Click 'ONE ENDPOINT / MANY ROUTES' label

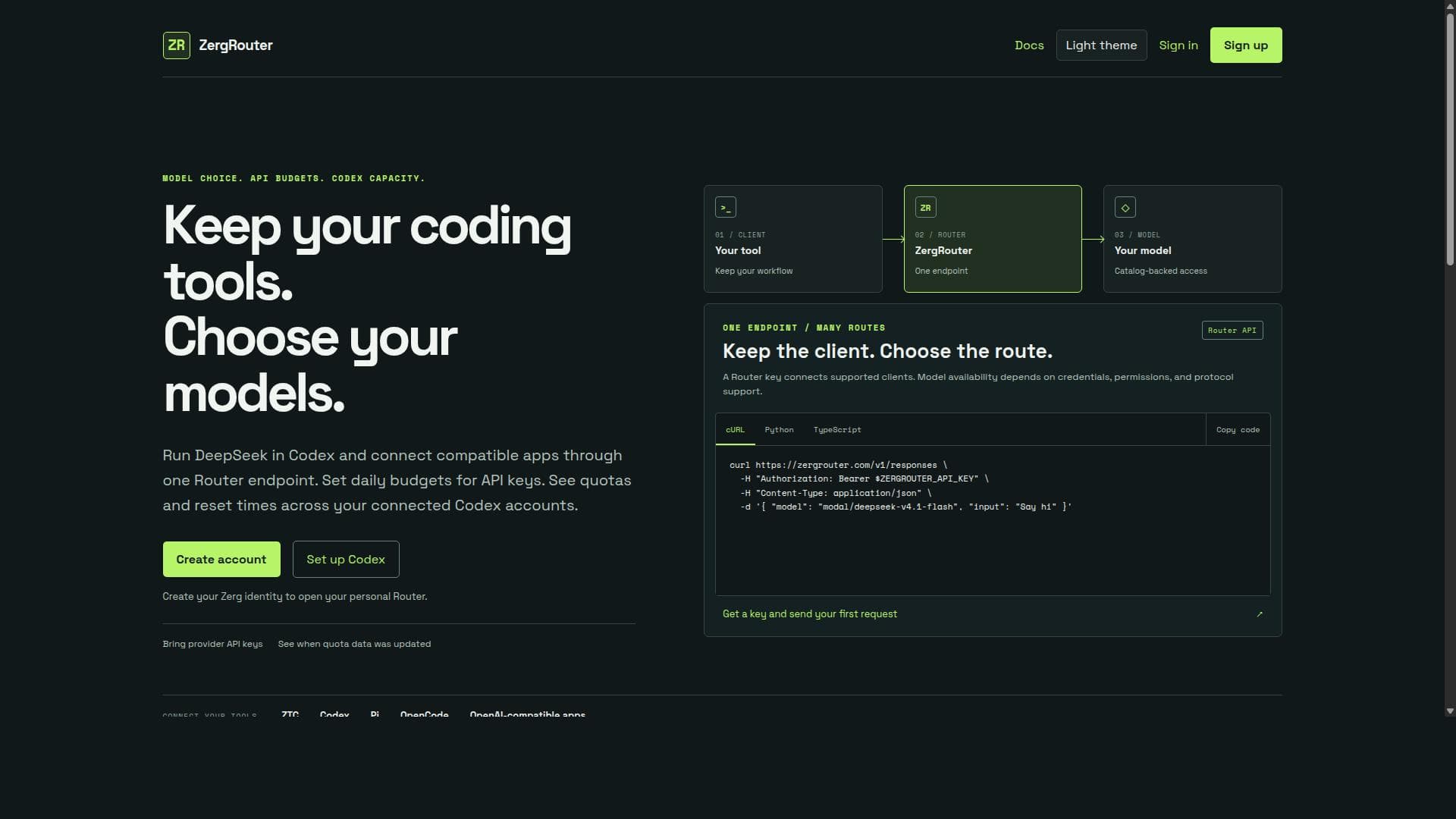coord(804,328)
